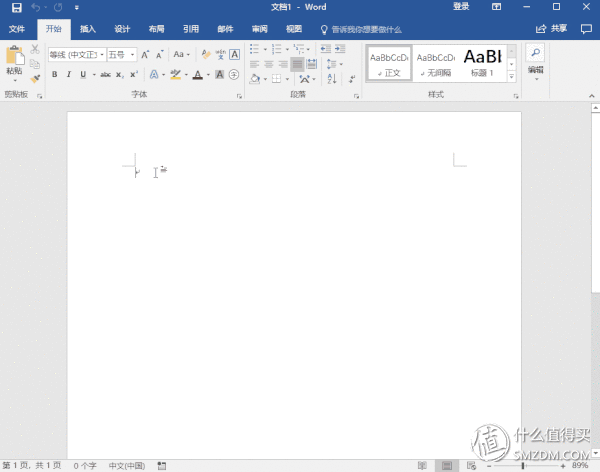Image resolution: width=600 pixels, height=472 pixels.
Task: Open the font name dropdown
Action: click(x=102, y=55)
